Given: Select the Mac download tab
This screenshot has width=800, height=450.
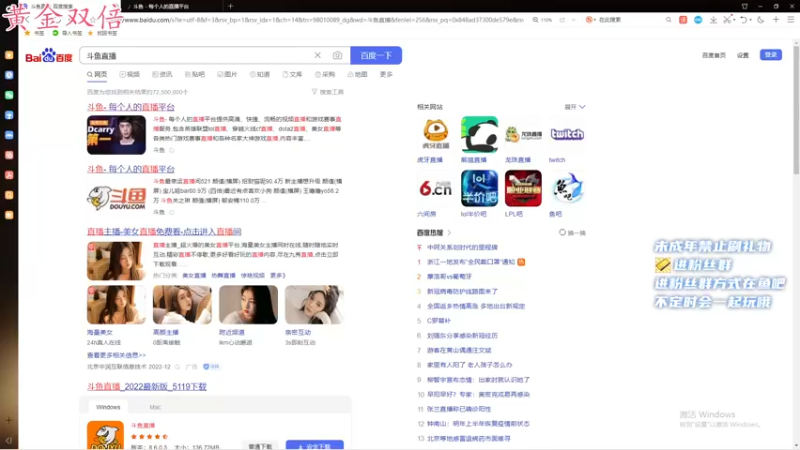Looking at the screenshot, I should pyautogui.click(x=155, y=407).
